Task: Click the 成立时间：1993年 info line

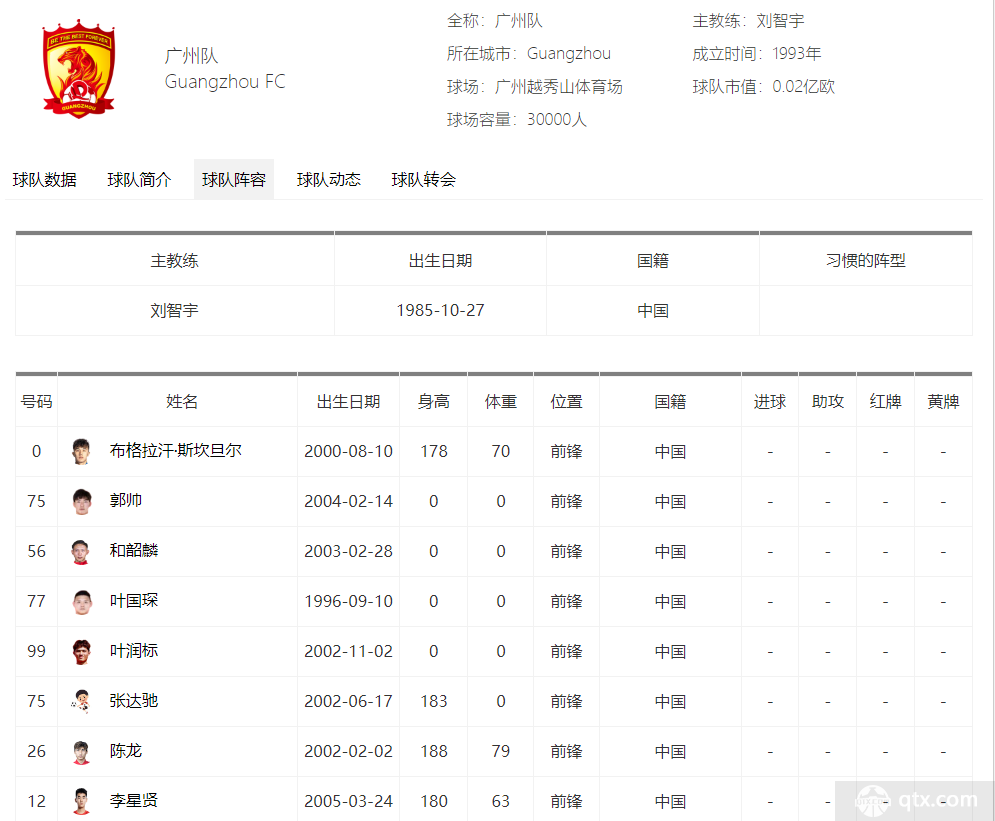Action: click(x=756, y=54)
